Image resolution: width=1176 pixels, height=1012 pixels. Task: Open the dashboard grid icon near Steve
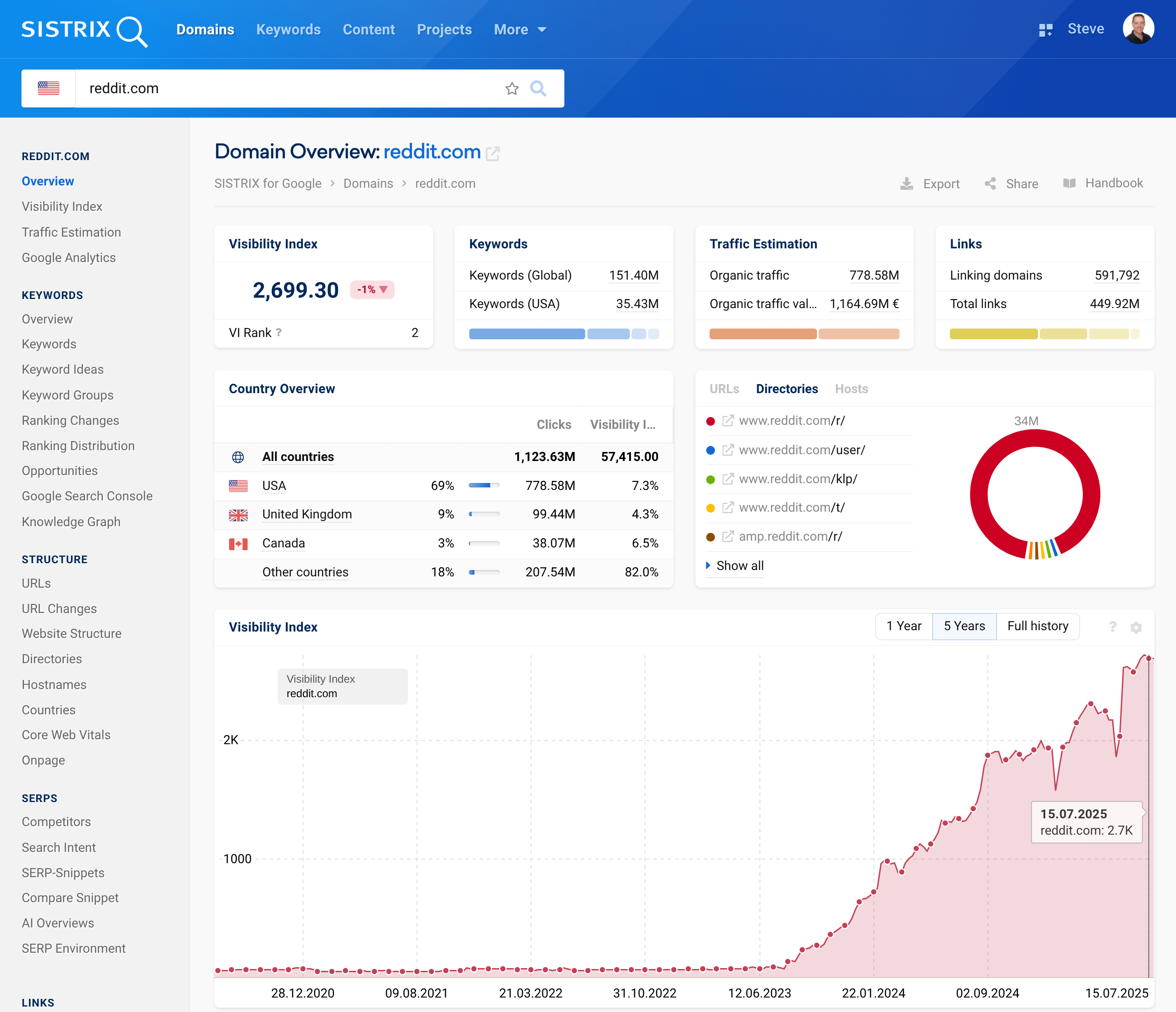coord(1045,30)
